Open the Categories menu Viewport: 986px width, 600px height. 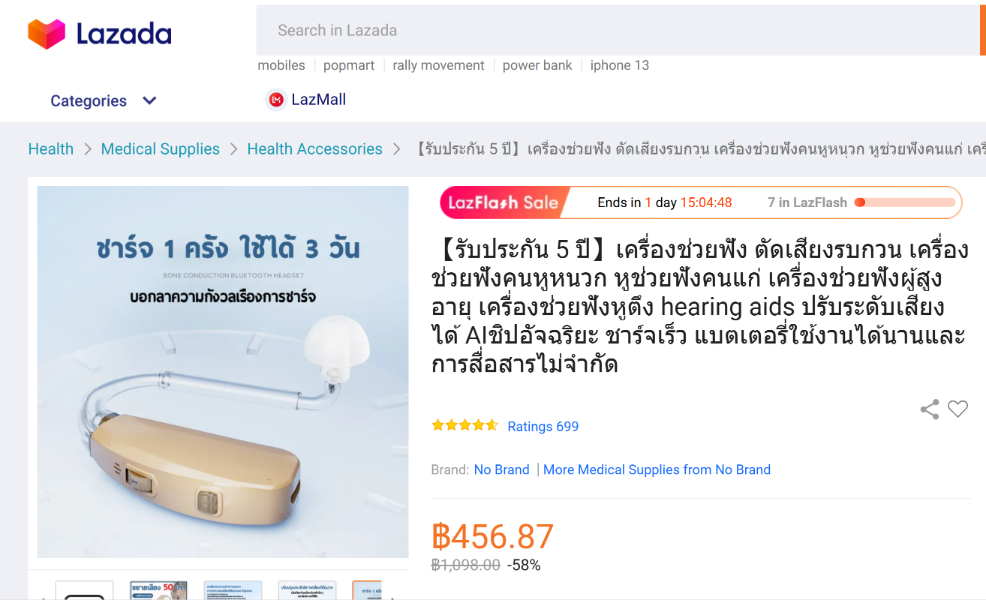(x=89, y=101)
